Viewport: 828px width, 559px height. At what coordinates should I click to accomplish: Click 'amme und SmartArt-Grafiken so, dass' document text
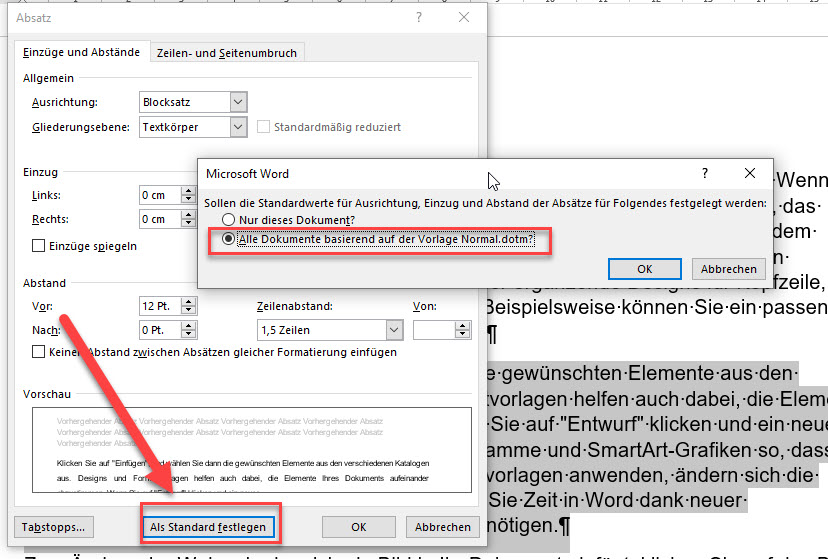coord(657,450)
